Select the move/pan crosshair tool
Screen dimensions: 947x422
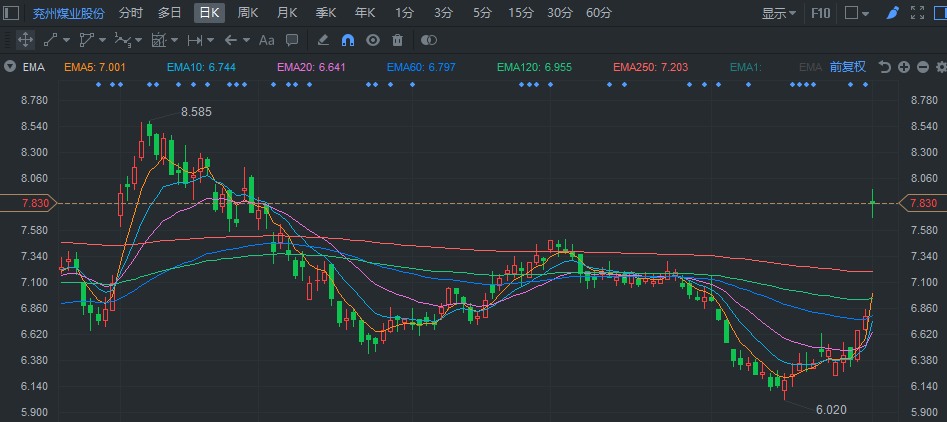[x=25, y=40]
